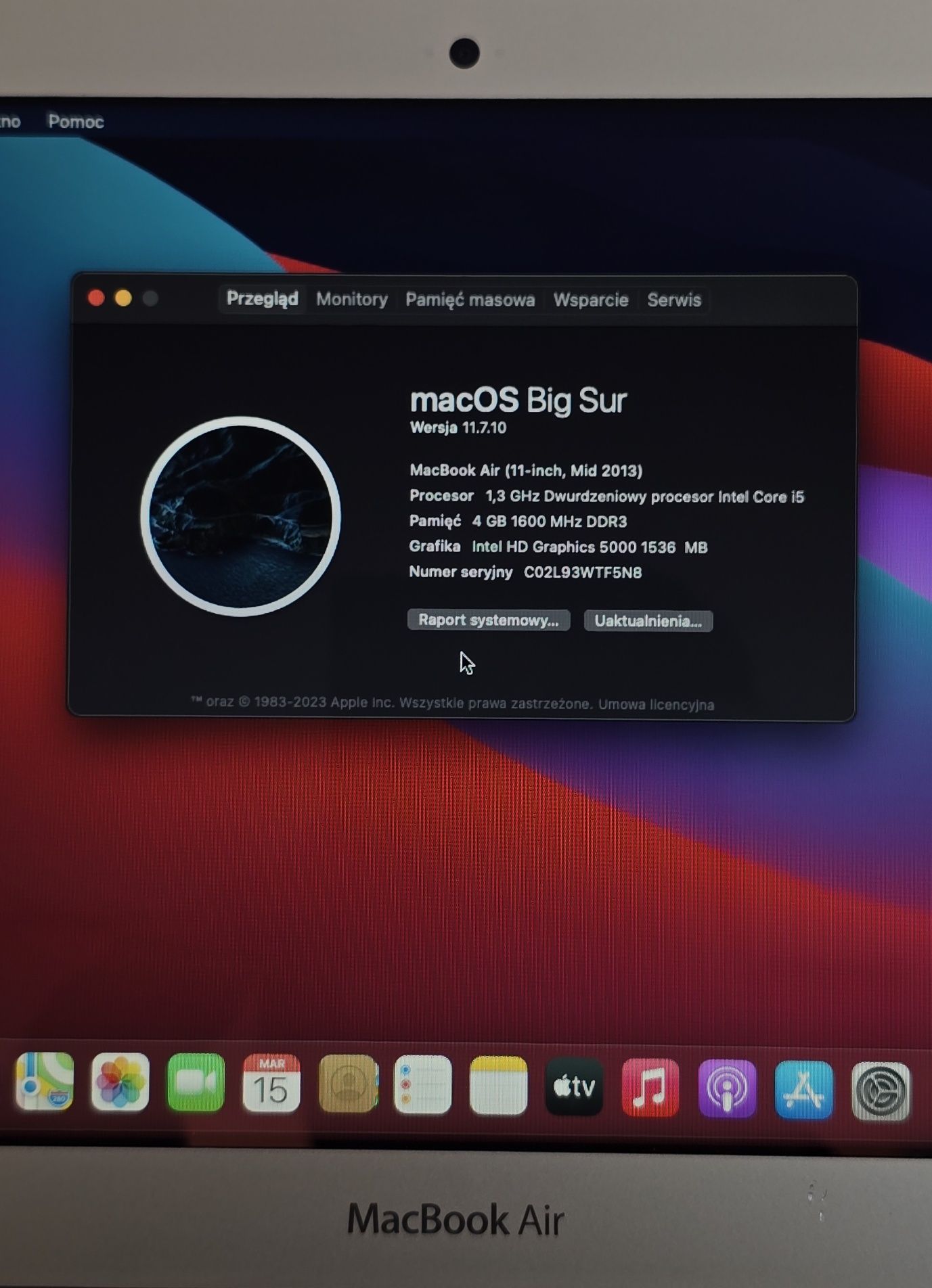The width and height of the screenshot is (932, 1288).
Task: Click the 1,3 GHz Intel Core i5 processor text
Action: tap(645, 497)
